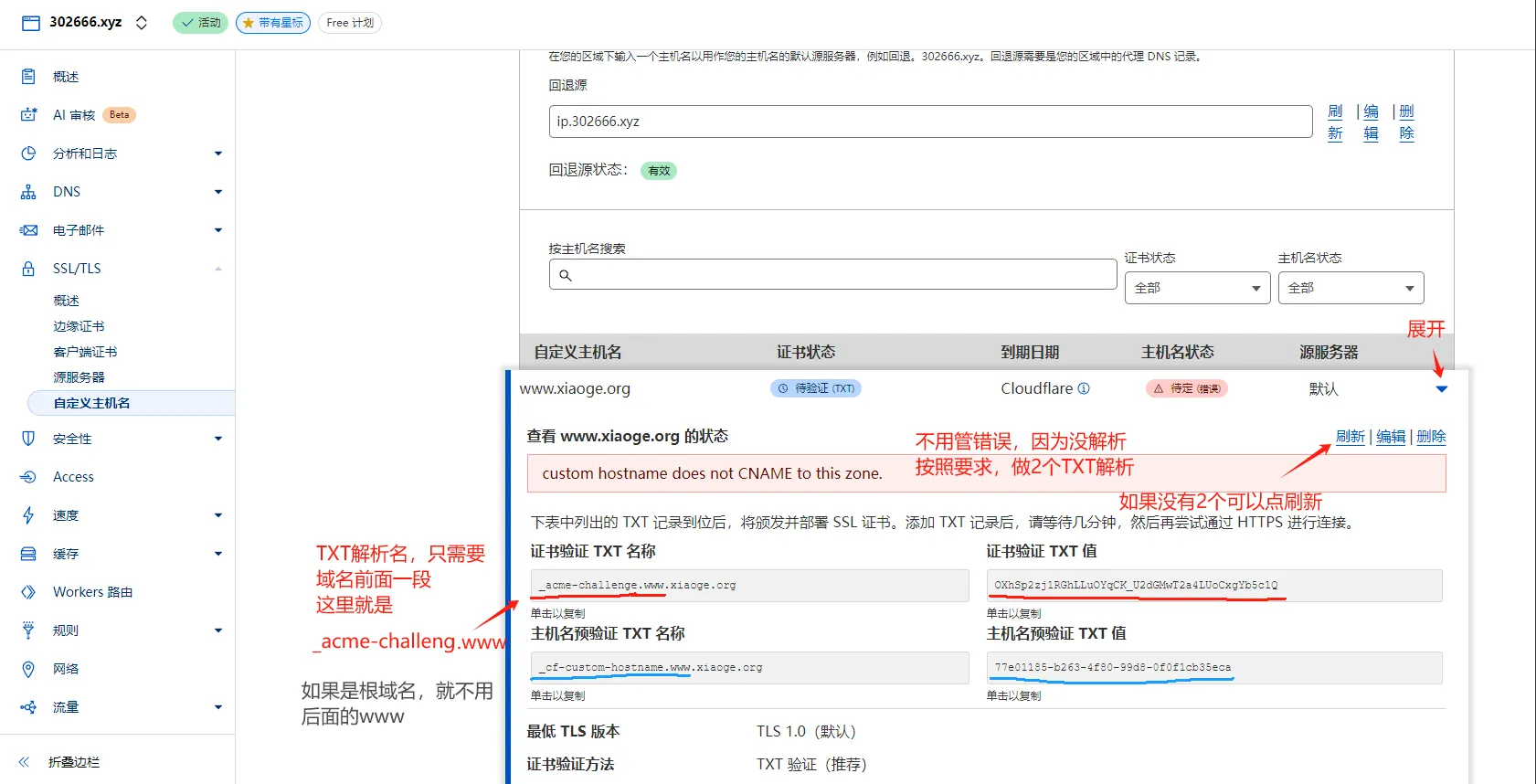Collapse the www.xiaoge.org row arrow
1536x784 pixels.
[x=1442, y=389]
